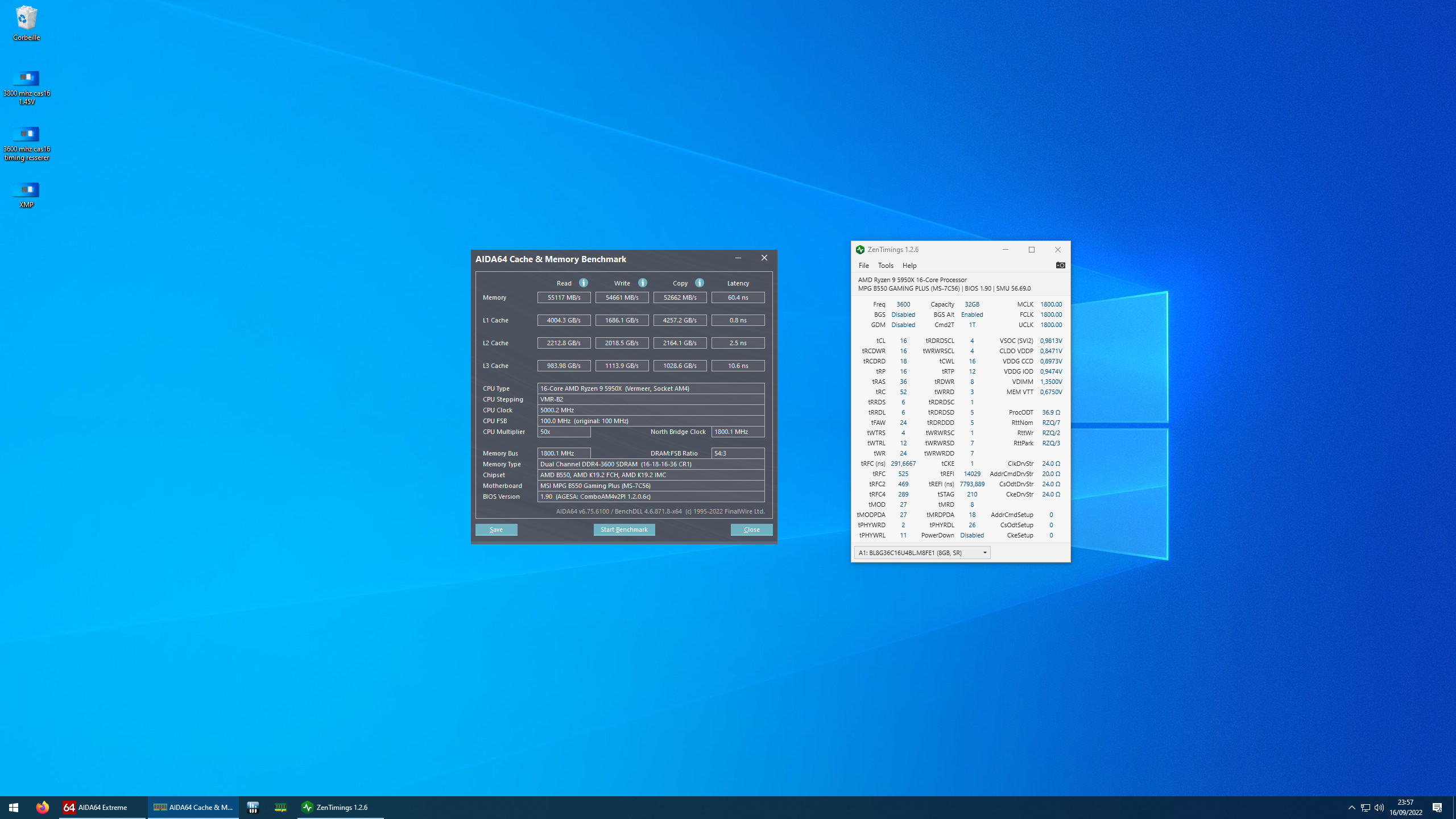Click AIDA64 Extreme taskbar button

(102, 807)
